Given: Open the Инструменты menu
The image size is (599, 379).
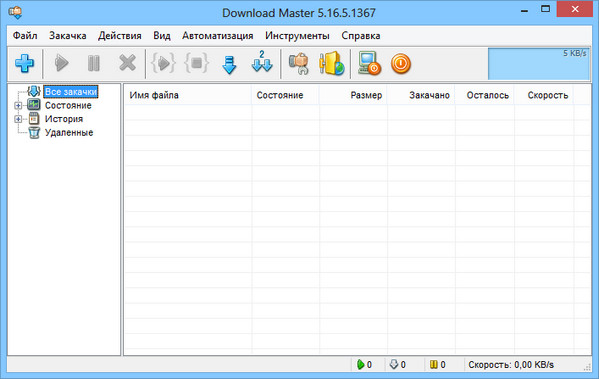Looking at the screenshot, I should tap(297, 36).
